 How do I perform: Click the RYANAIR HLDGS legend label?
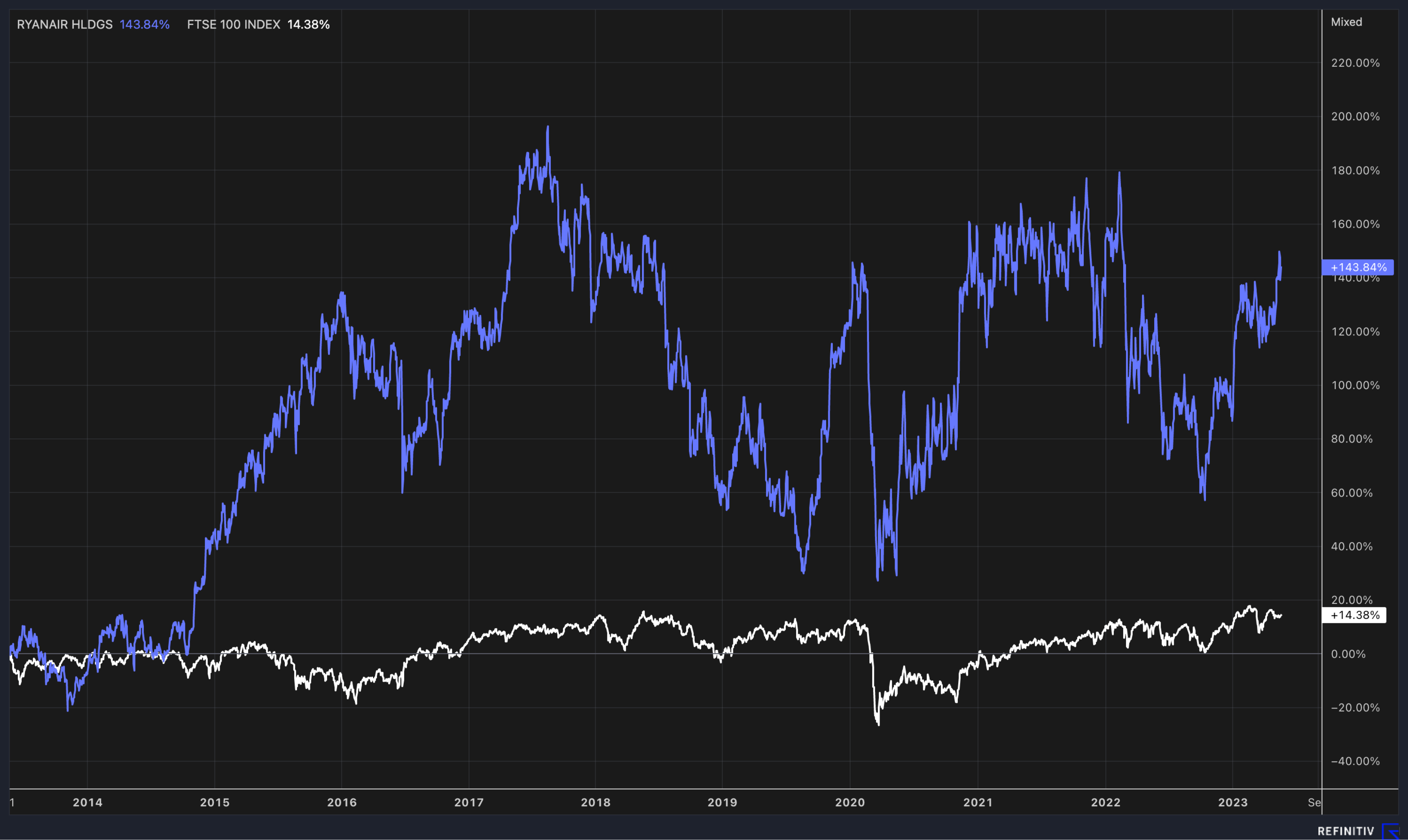[x=64, y=24]
